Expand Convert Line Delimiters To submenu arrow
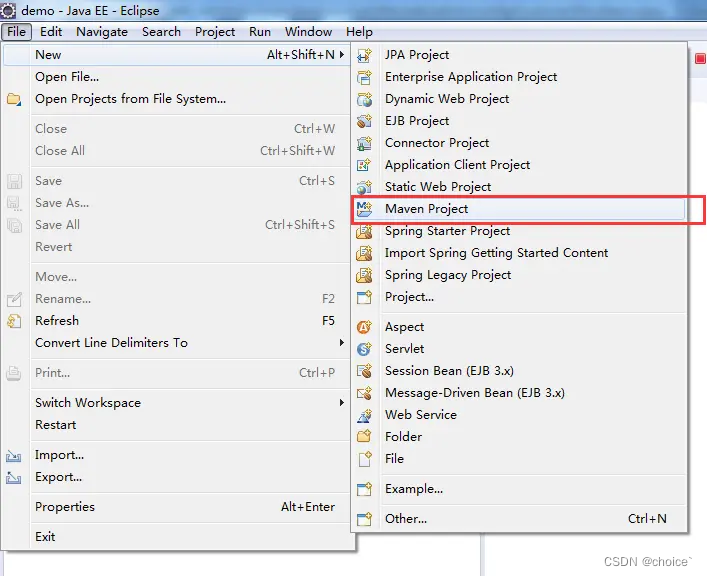Viewport: 707px width, 576px height. tap(342, 343)
